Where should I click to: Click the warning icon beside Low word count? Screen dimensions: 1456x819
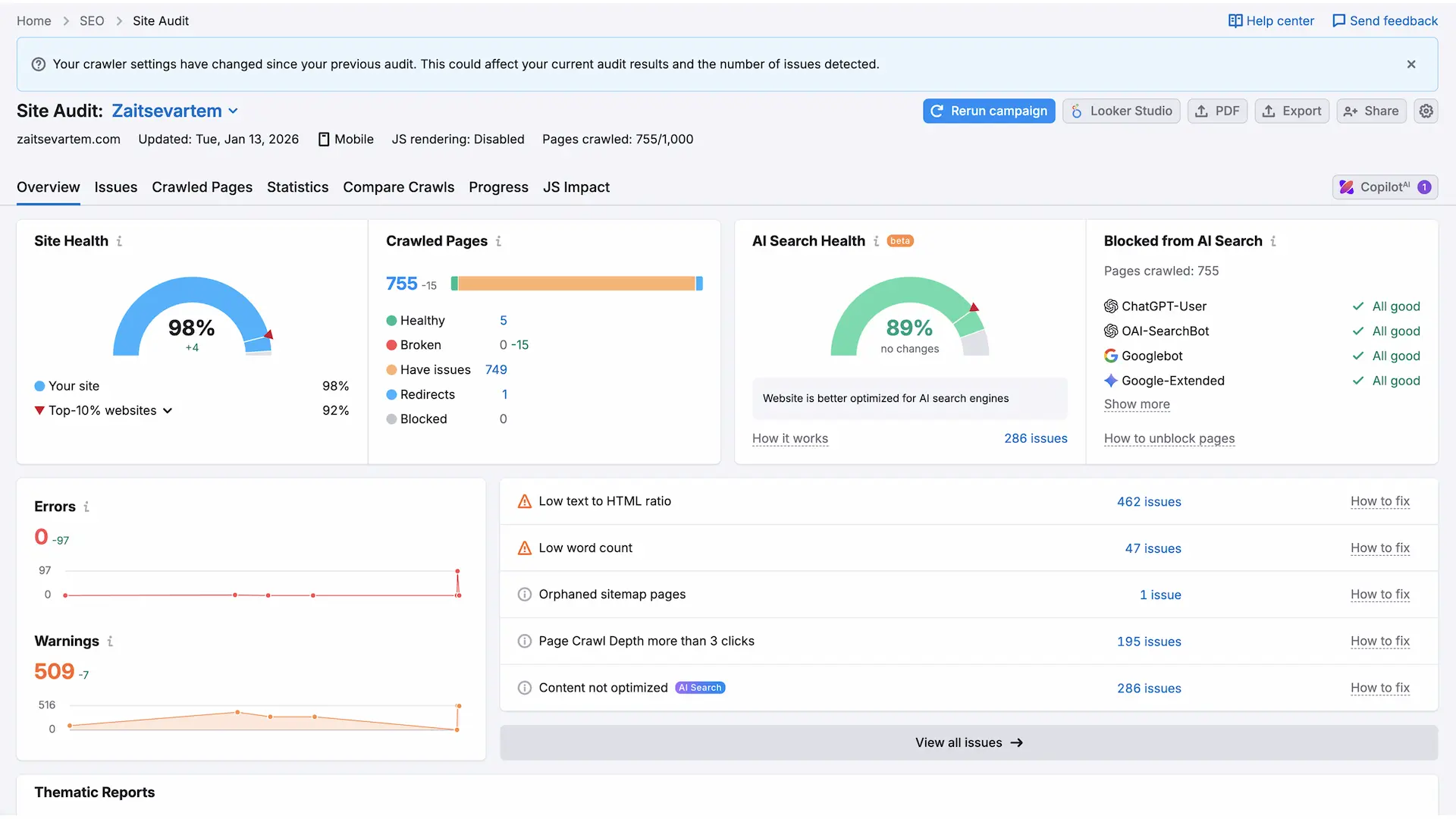pyautogui.click(x=525, y=548)
